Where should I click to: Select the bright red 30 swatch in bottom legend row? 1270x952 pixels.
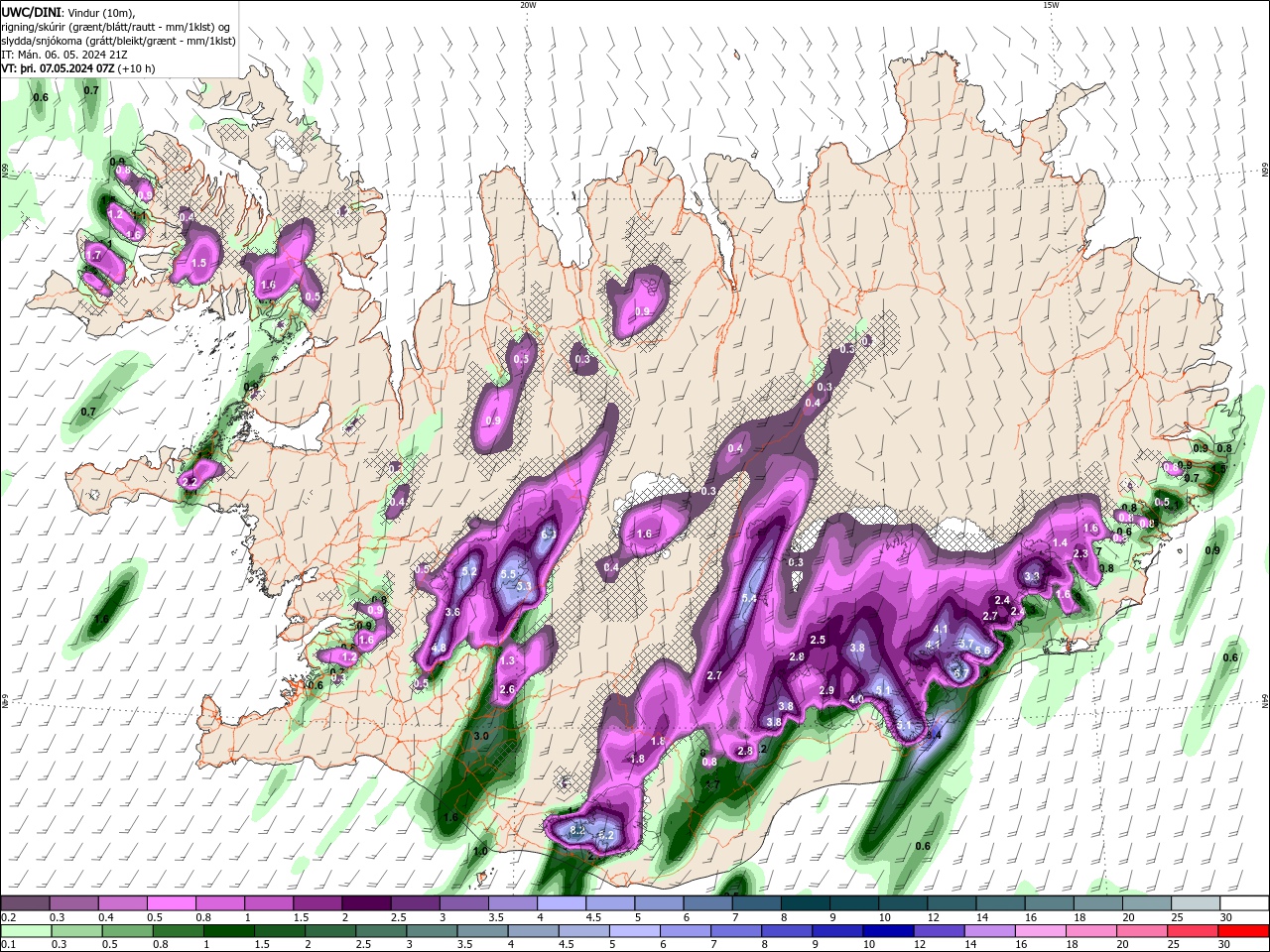1244,931
